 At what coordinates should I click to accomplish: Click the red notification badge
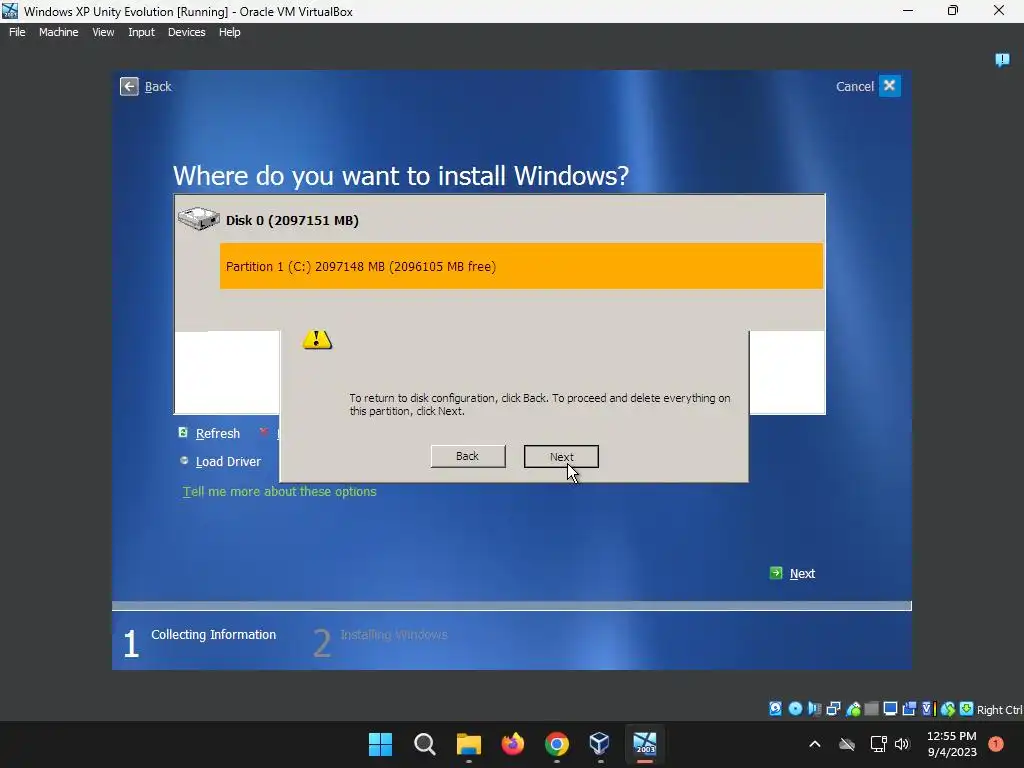pos(996,743)
